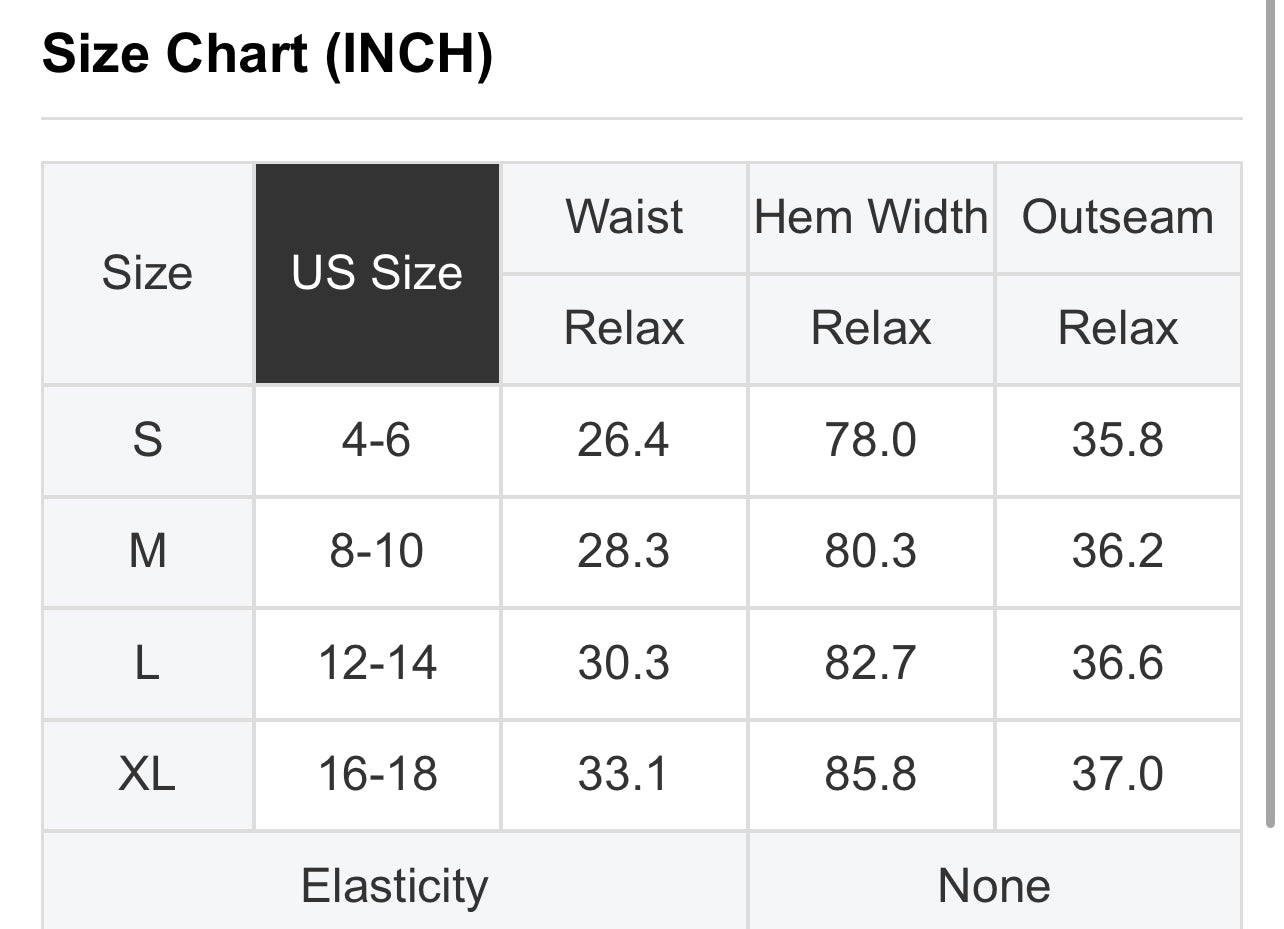Image resolution: width=1284 pixels, height=929 pixels.
Task: Click the US size 16-18 cell
Action: [377, 774]
